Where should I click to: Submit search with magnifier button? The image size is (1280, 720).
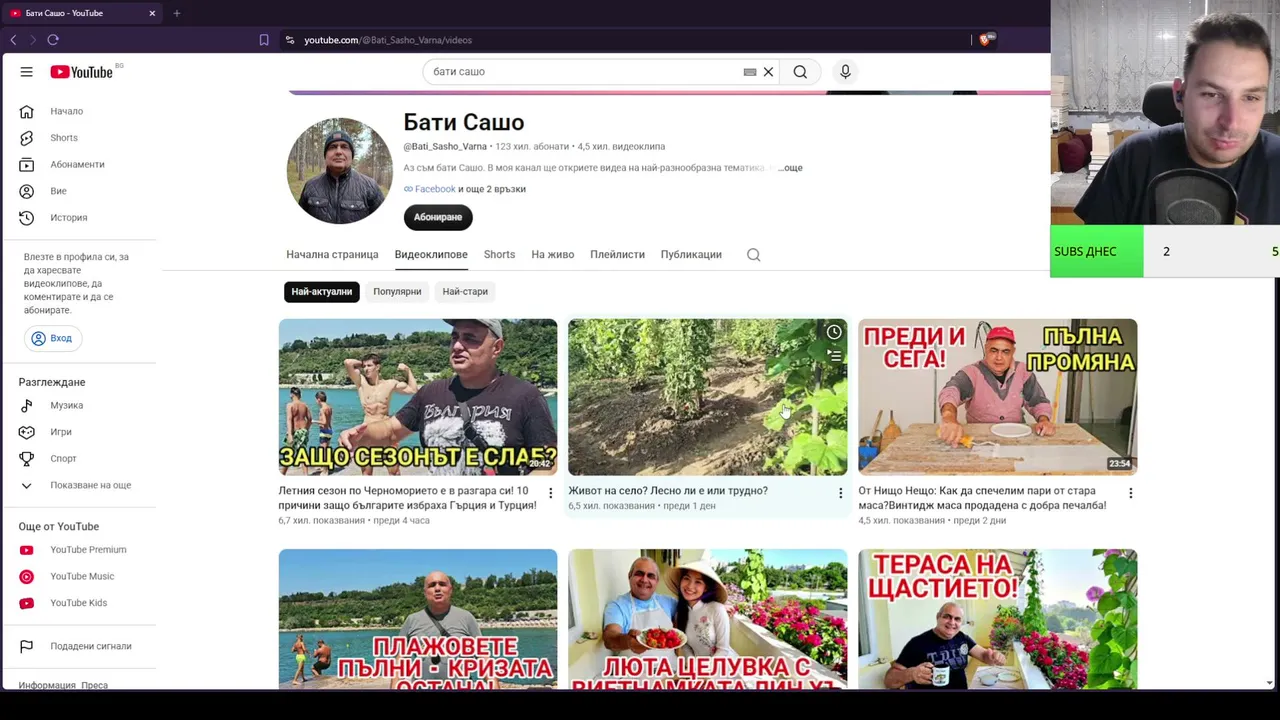click(800, 72)
